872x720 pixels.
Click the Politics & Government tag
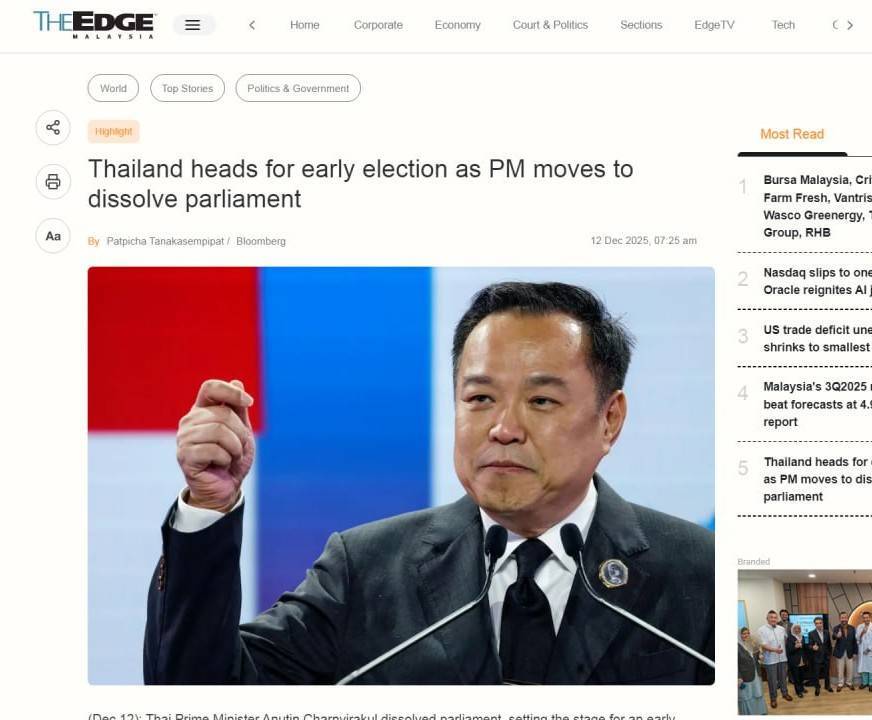(298, 88)
